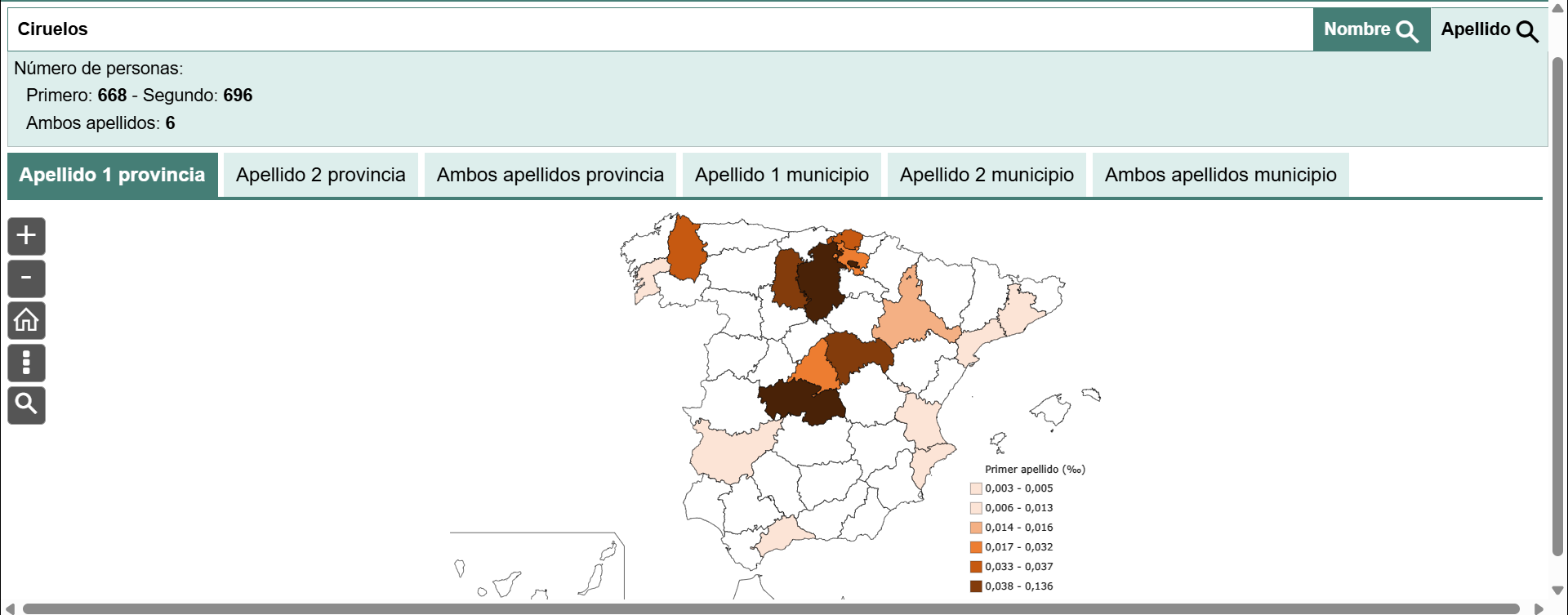Open the map's three-dot options menu
Viewport: 1568px width, 615px height.
pos(26,363)
